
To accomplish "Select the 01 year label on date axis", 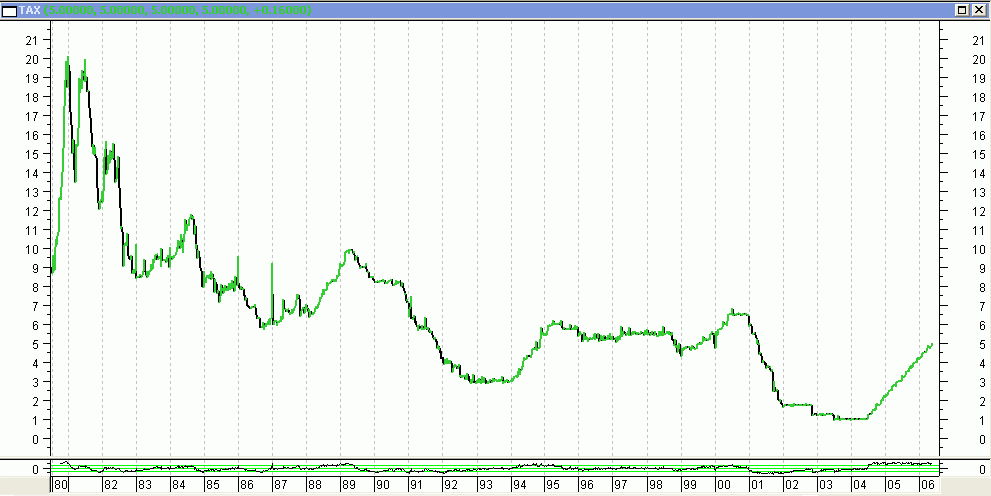I will [758, 485].
